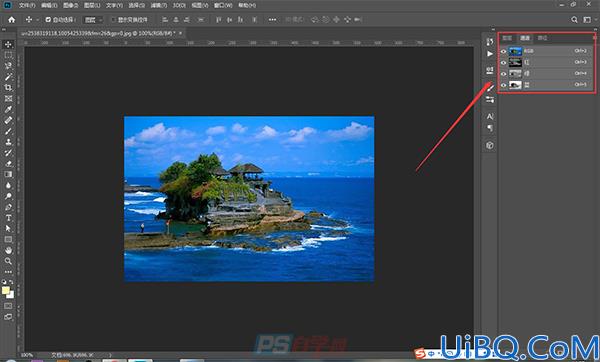Toggle the Auto-Select checkbox
The width and height of the screenshot is (600, 362).
point(48,20)
